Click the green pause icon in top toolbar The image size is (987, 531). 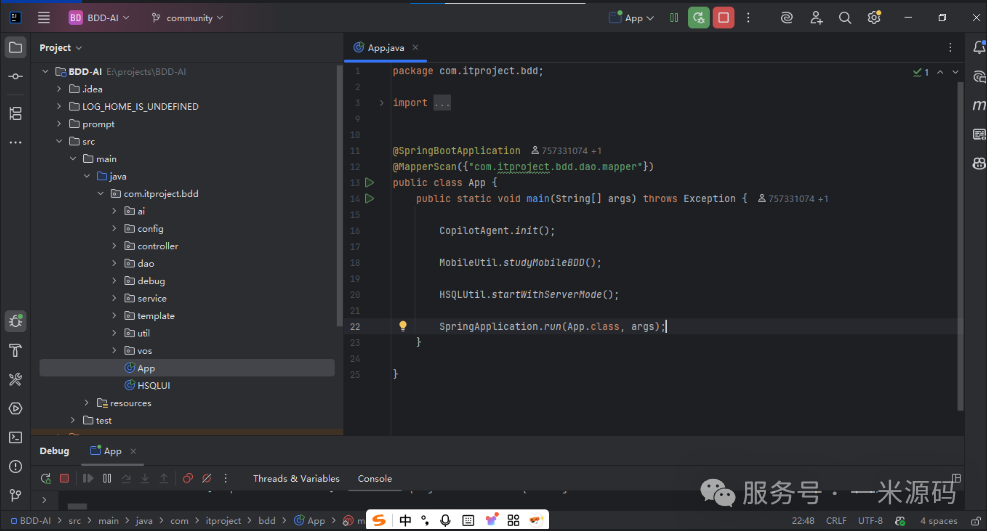(x=674, y=18)
